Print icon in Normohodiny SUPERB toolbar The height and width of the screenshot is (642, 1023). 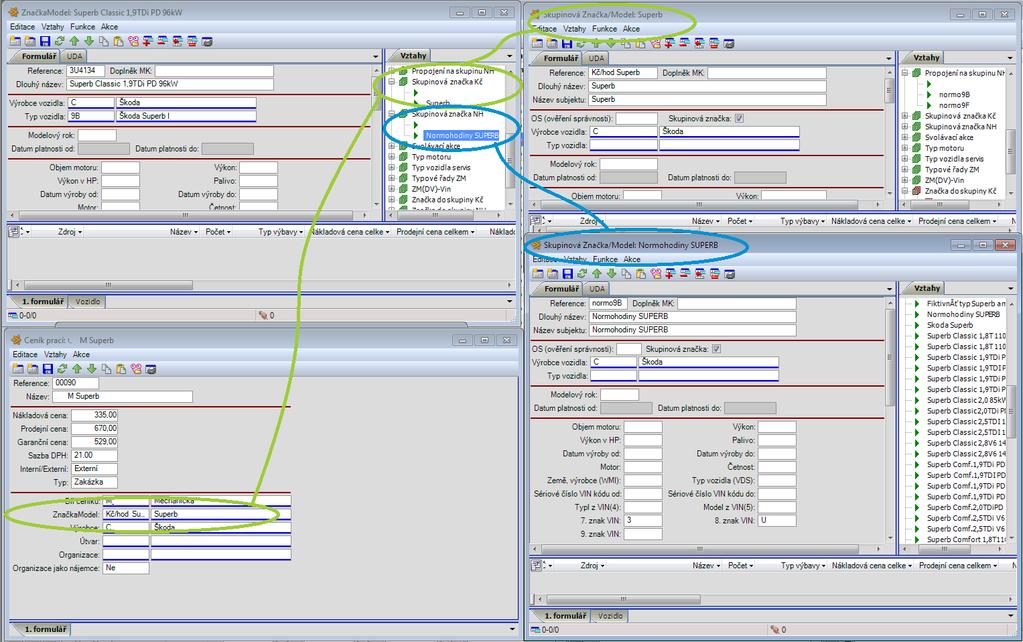coord(730,273)
